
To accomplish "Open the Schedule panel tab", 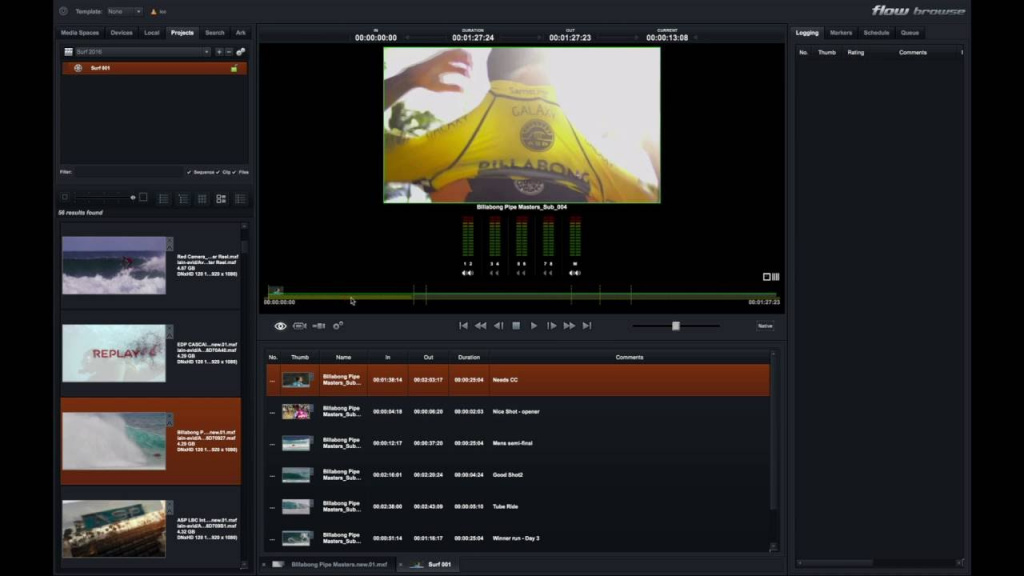I will pos(876,33).
